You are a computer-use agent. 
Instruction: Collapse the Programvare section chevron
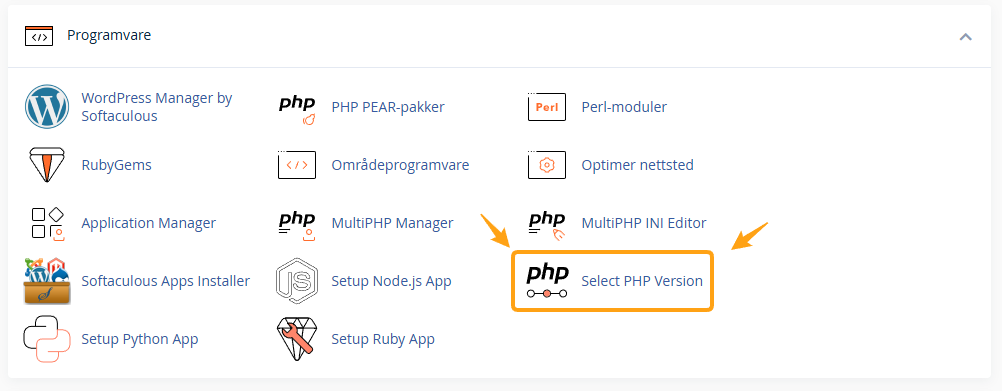[x=966, y=36]
